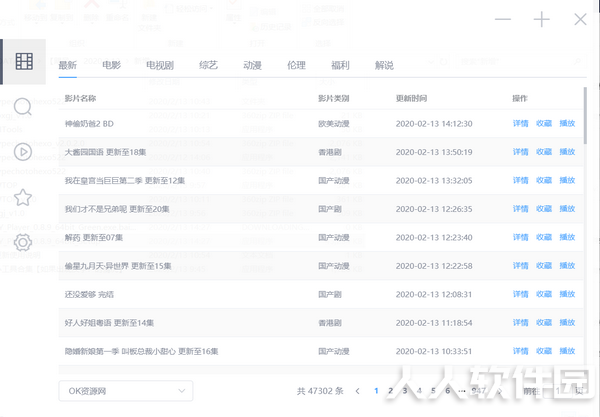Click 收藏 for 大酱园国语
This screenshot has height=417, width=600.
tap(544, 152)
